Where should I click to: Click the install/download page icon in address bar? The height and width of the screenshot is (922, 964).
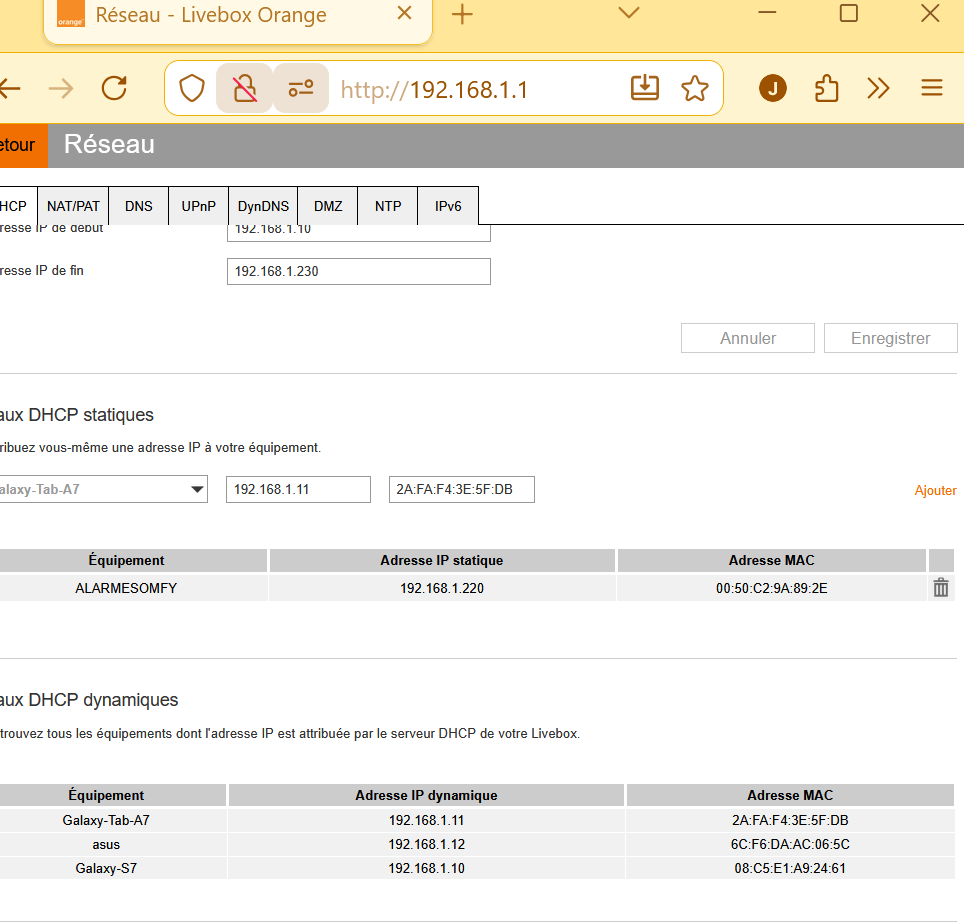click(x=645, y=89)
